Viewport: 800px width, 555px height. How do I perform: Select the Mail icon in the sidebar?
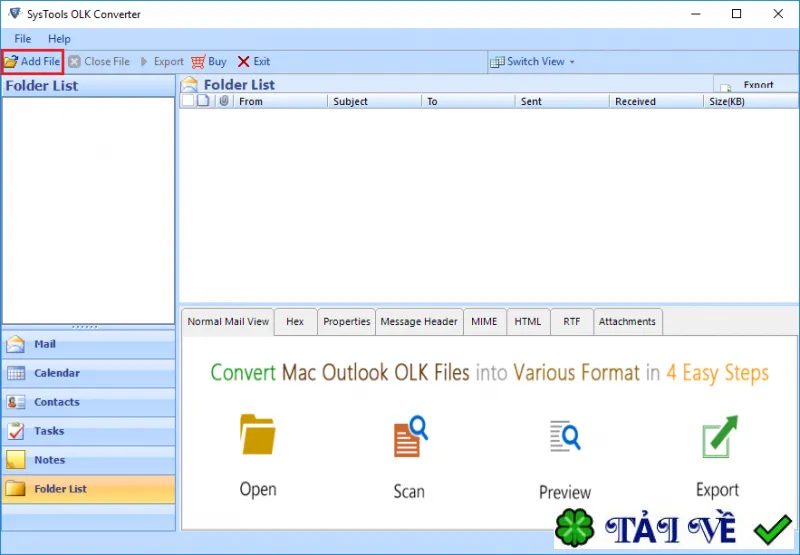pyautogui.click(x=15, y=344)
